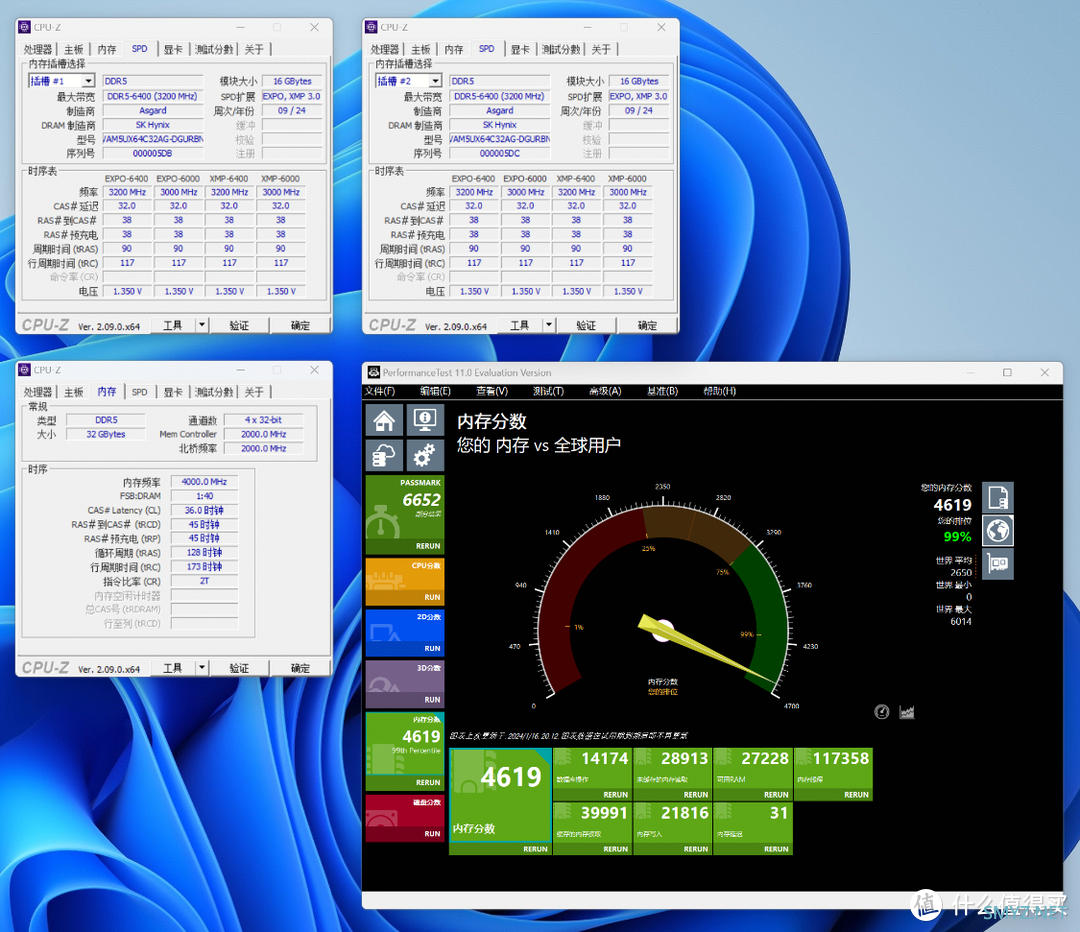Viewport: 1080px width, 932px height.
Task: Open the PerformanceTest Home icon
Action: (x=384, y=419)
